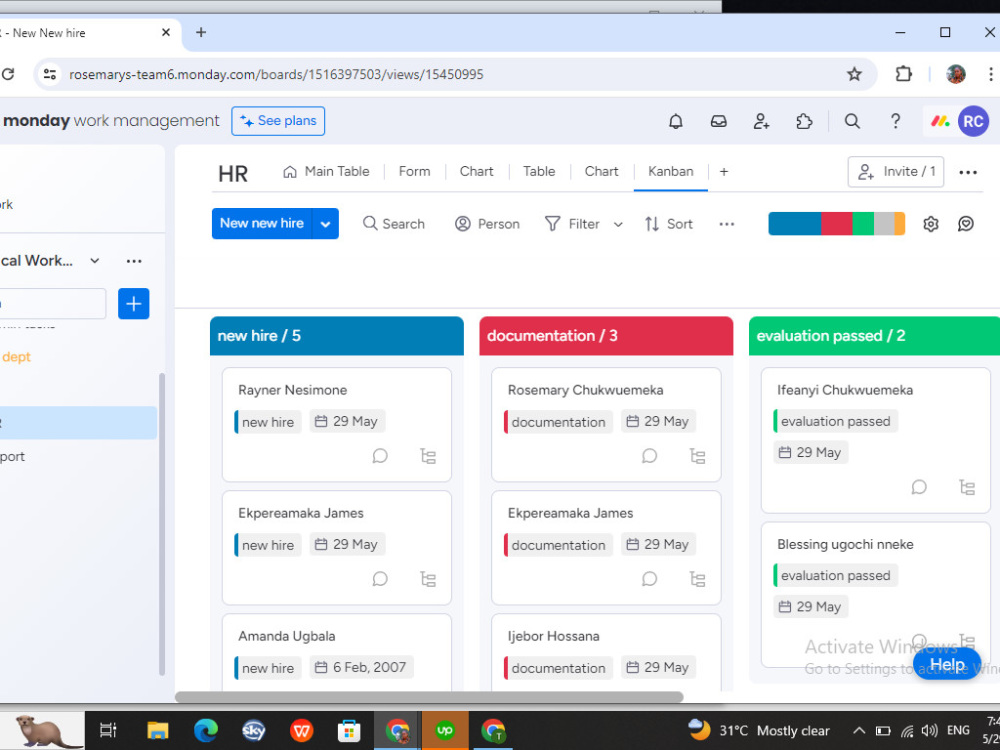Open Upwork app in taskbar

pyautogui.click(x=445, y=730)
